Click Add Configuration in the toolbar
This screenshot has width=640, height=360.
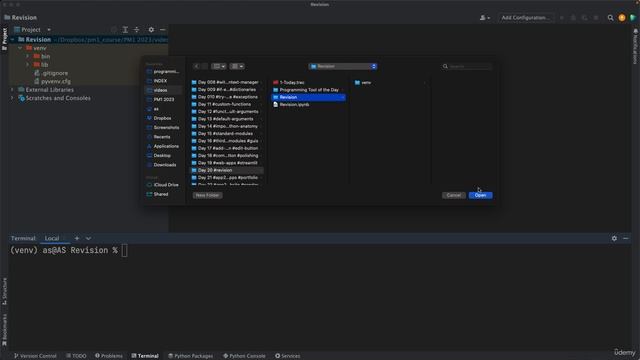[x=526, y=18]
